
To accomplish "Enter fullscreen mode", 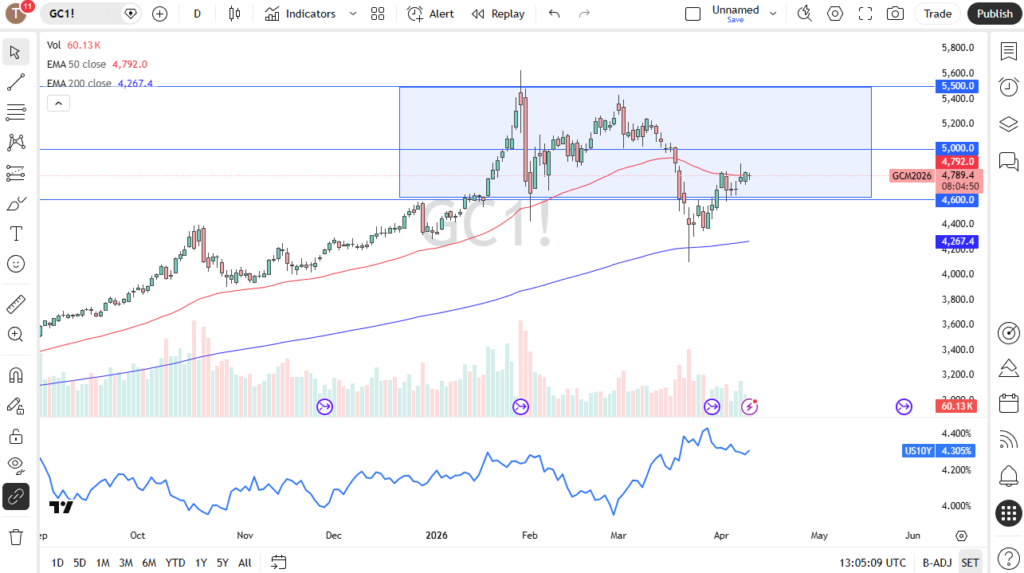I will click(x=865, y=14).
